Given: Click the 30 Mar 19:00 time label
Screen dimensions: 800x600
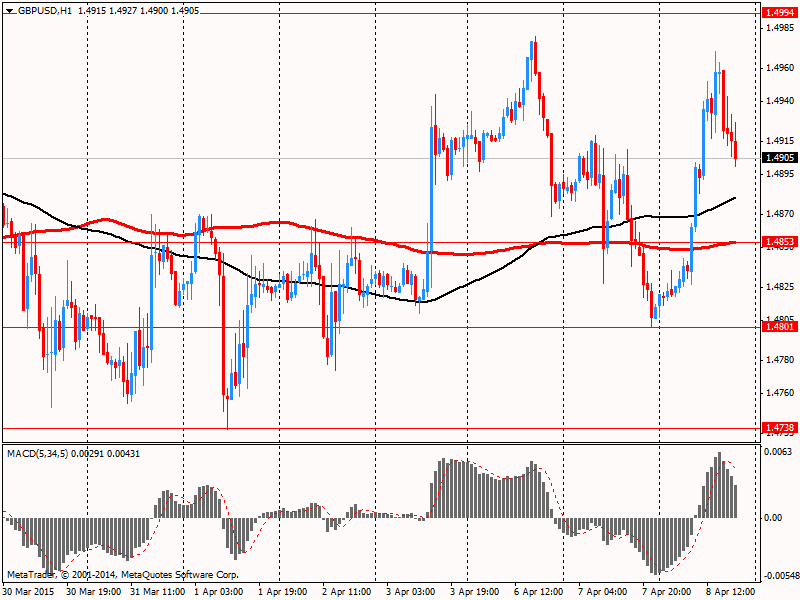Looking at the screenshot, I should (x=94, y=592).
